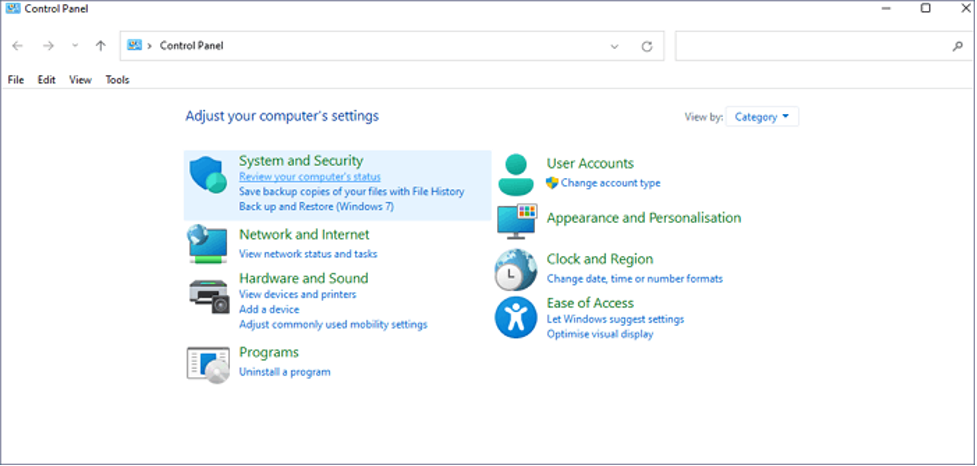Click Save backup copies with File History
The image size is (977, 466).
click(x=351, y=192)
